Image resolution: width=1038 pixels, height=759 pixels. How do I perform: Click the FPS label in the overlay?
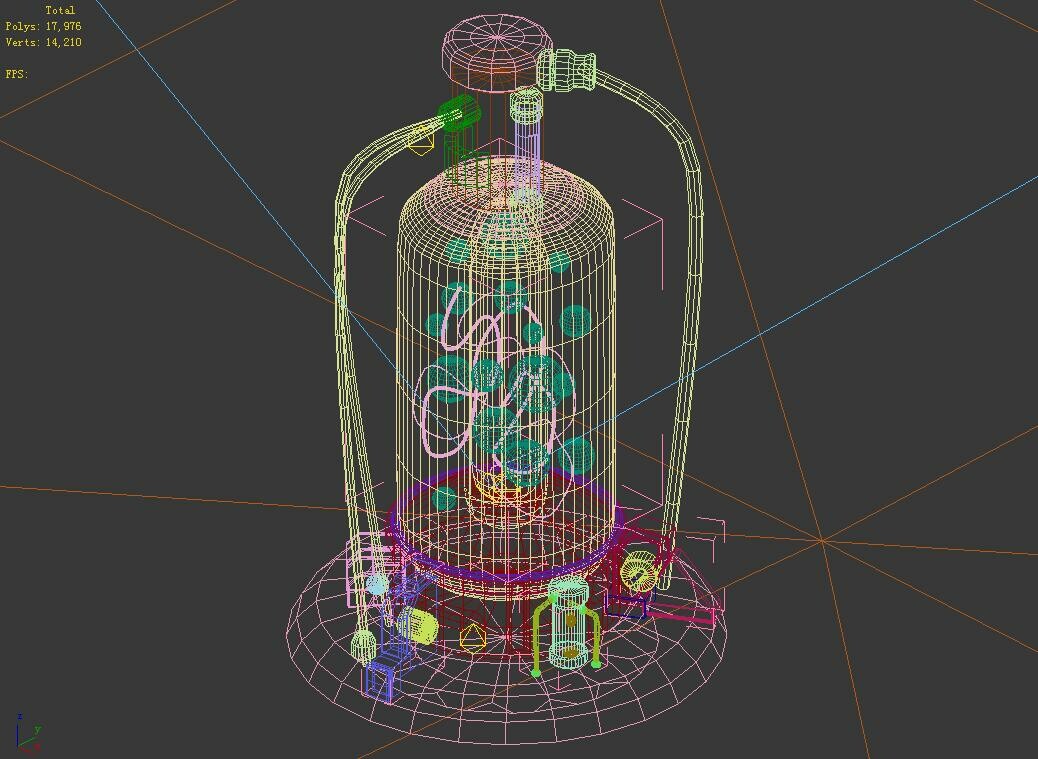tap(16, 73)
